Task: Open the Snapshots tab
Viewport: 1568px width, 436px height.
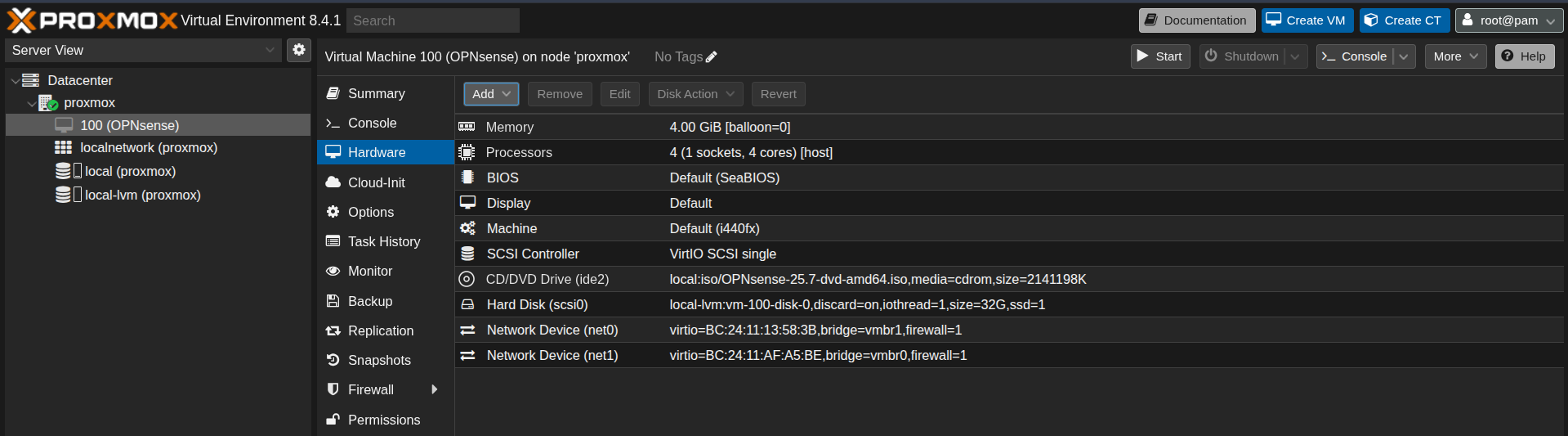Action: [379, 361]
